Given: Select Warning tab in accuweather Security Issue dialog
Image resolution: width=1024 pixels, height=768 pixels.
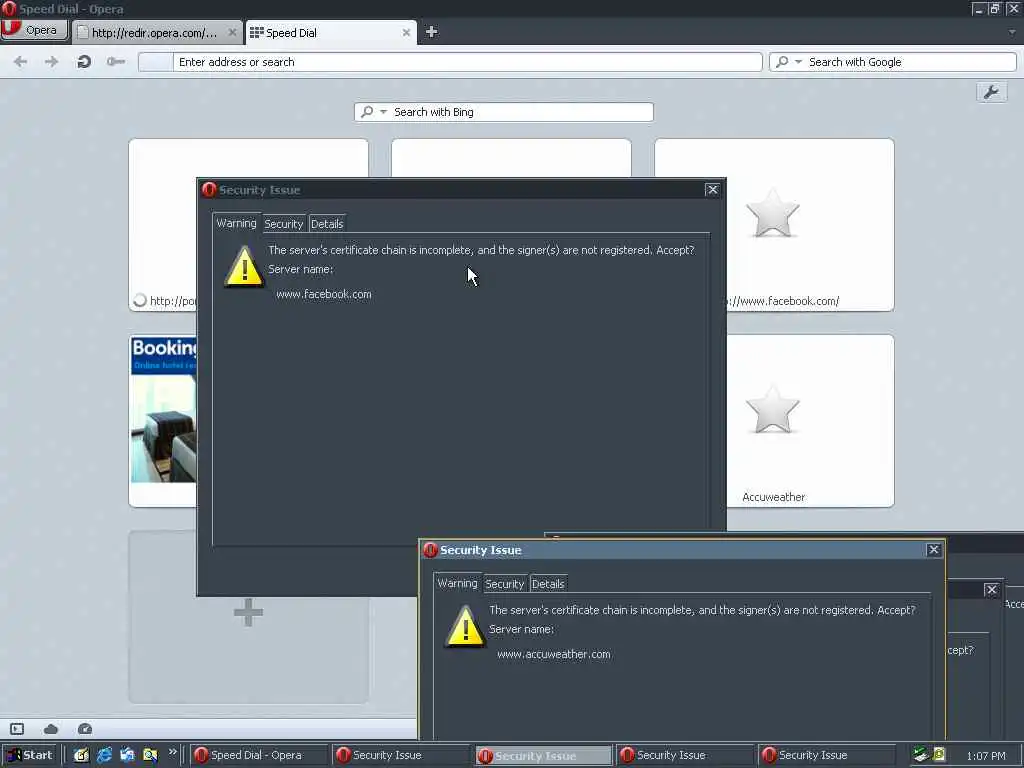Looking at the screenshot, I should [x=457, y=583].
